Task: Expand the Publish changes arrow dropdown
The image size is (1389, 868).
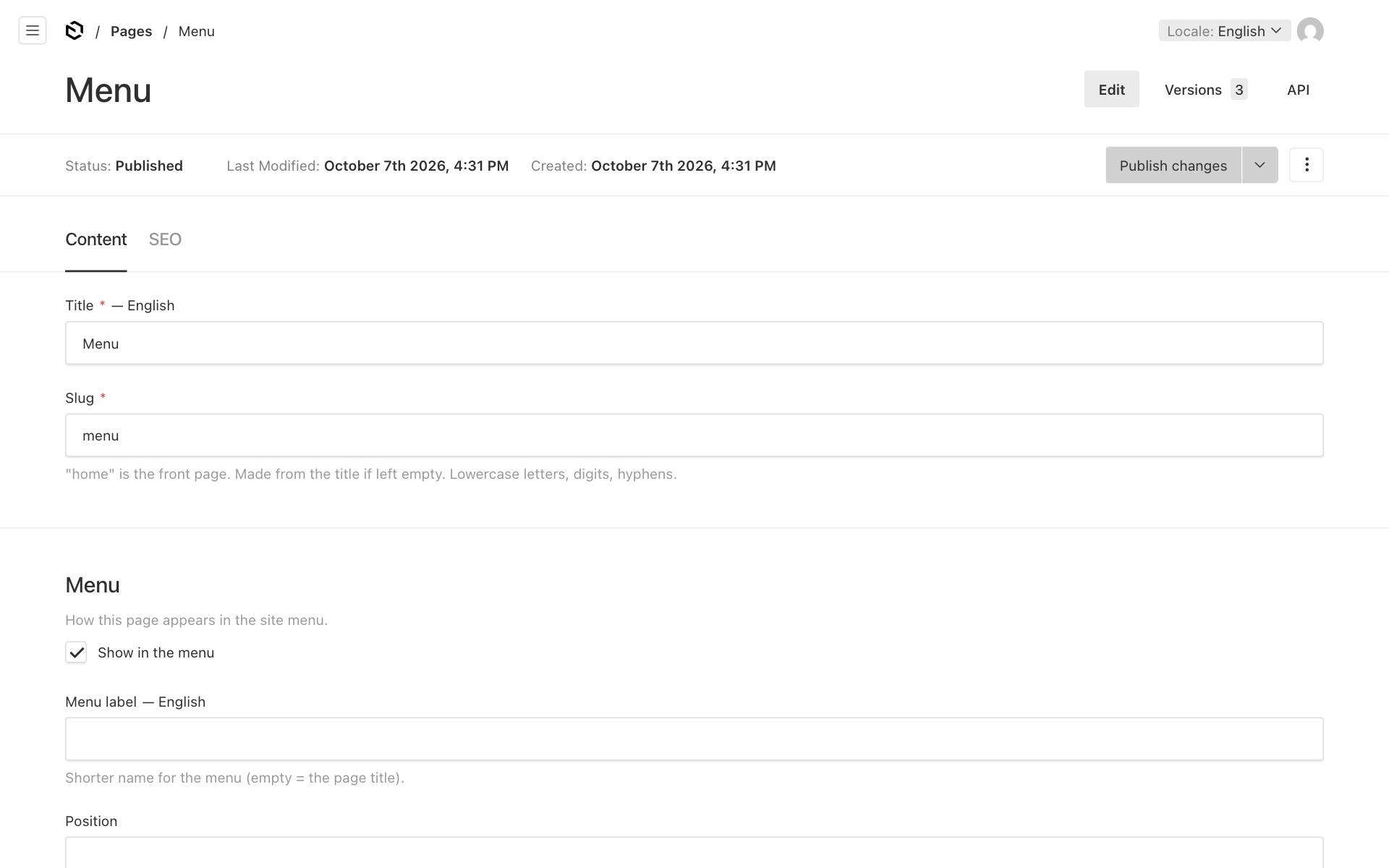Action: click(x=1260, y=165)
